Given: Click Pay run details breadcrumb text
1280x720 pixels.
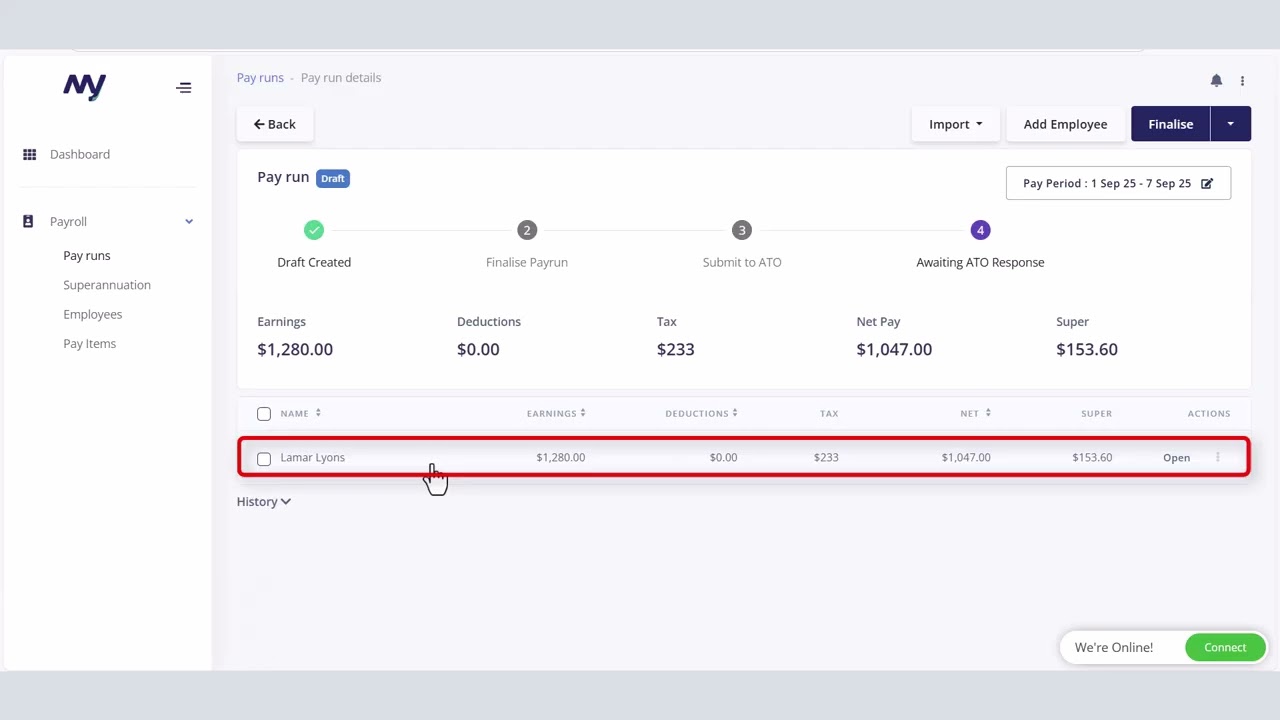Looking at the screenshot, I should coord(341,77).
